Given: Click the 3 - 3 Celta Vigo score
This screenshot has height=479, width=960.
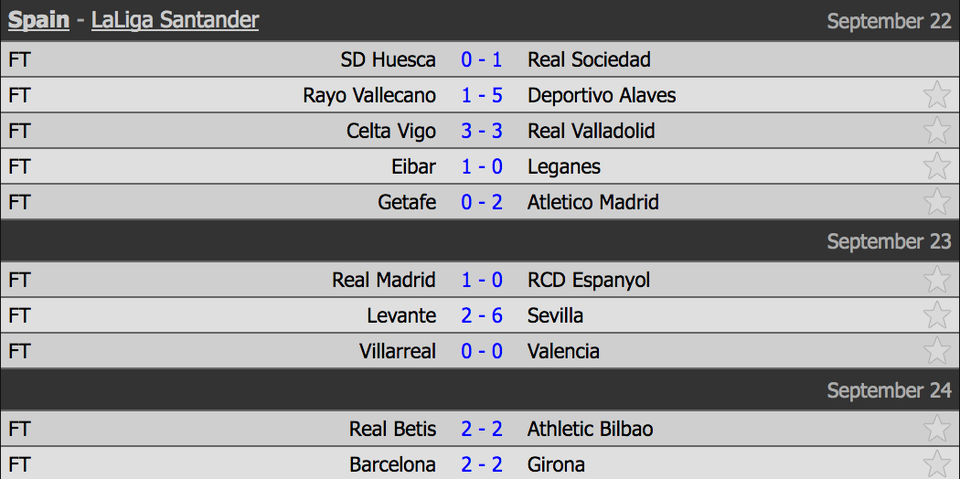Looking at the screenshot, I should 482,130.
